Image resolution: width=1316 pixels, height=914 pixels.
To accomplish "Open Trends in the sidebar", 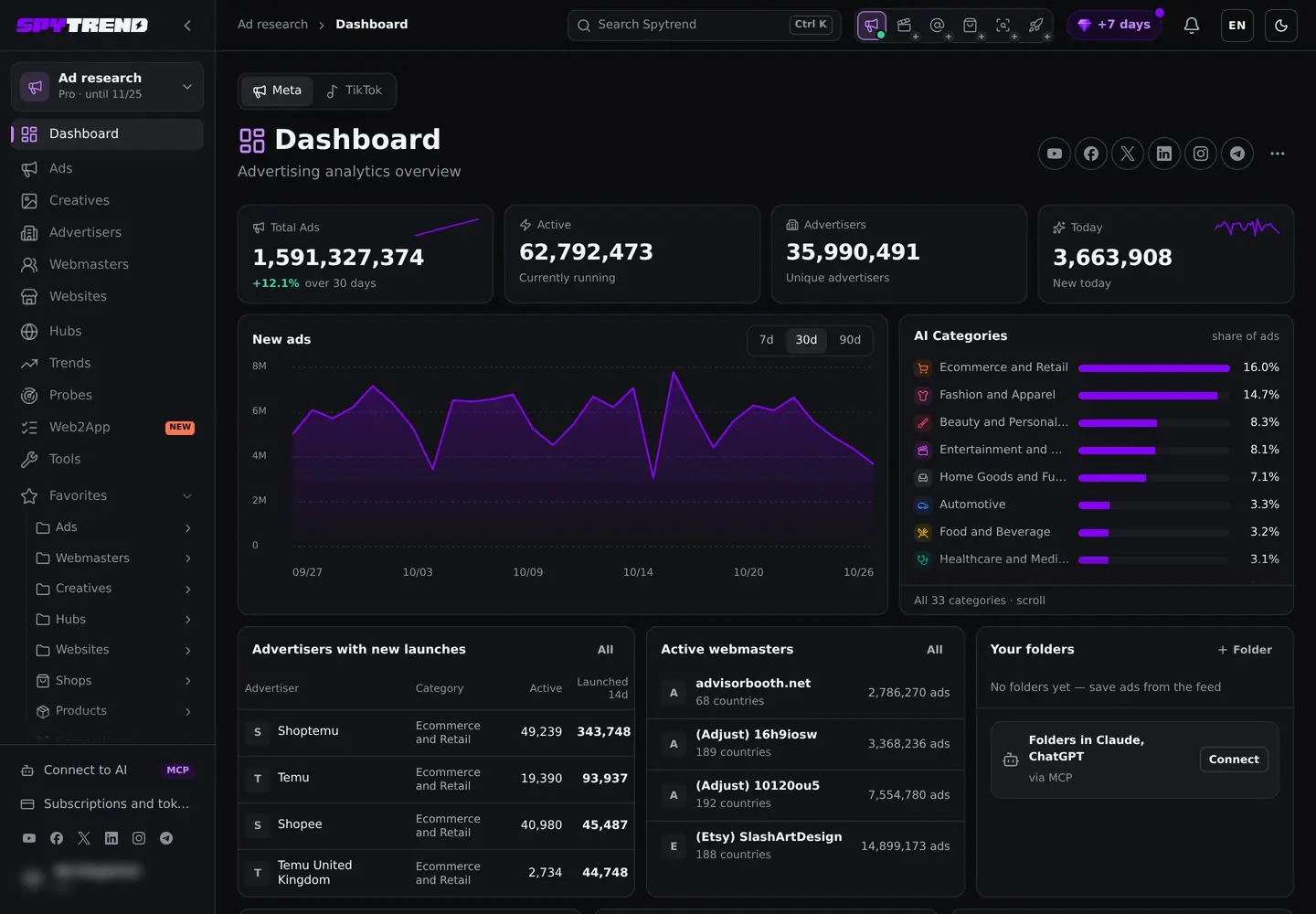I will point(107,364).
